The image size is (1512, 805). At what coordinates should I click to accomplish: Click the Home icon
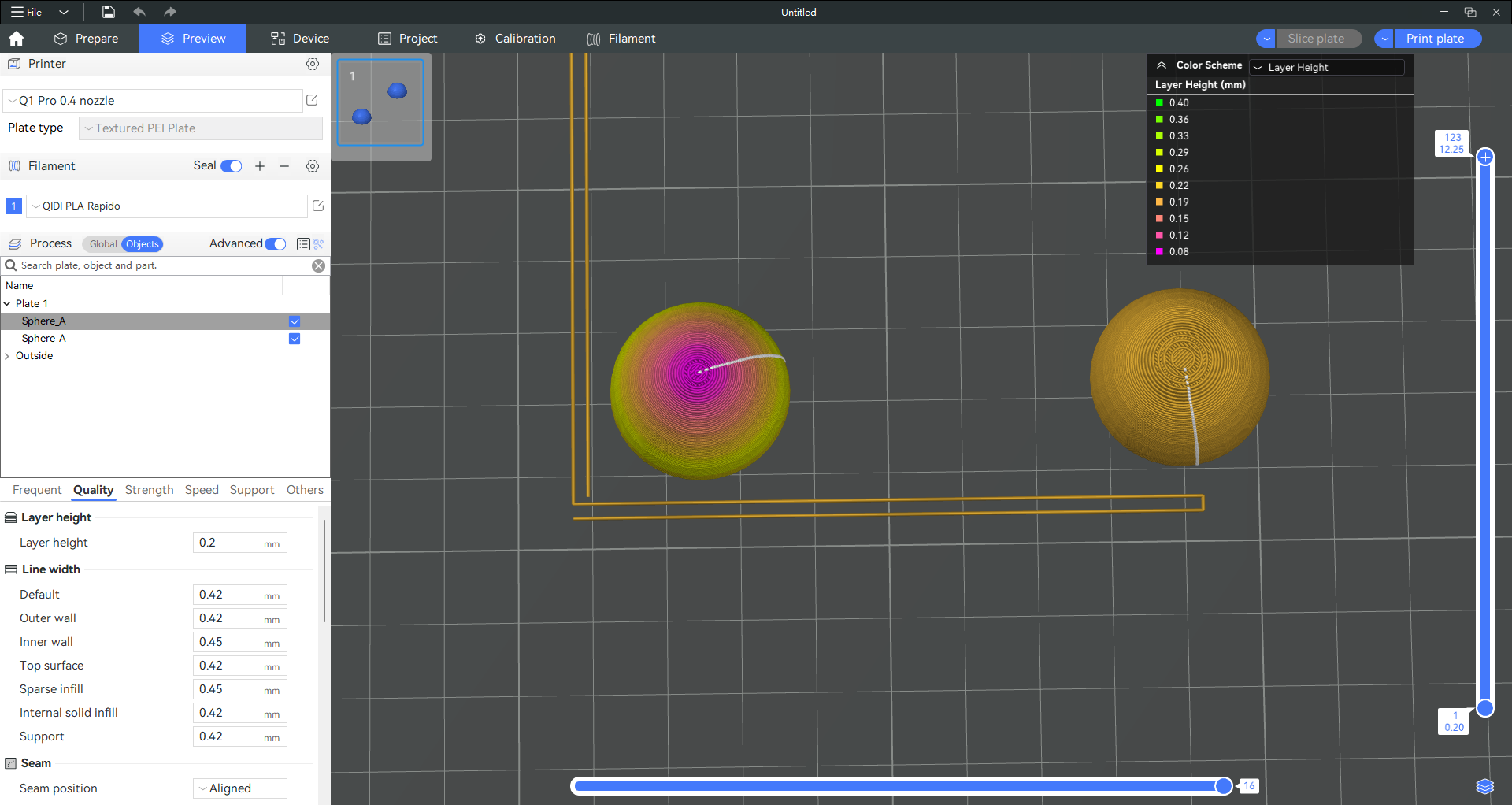pyautogui.click(x=17, y=39)
